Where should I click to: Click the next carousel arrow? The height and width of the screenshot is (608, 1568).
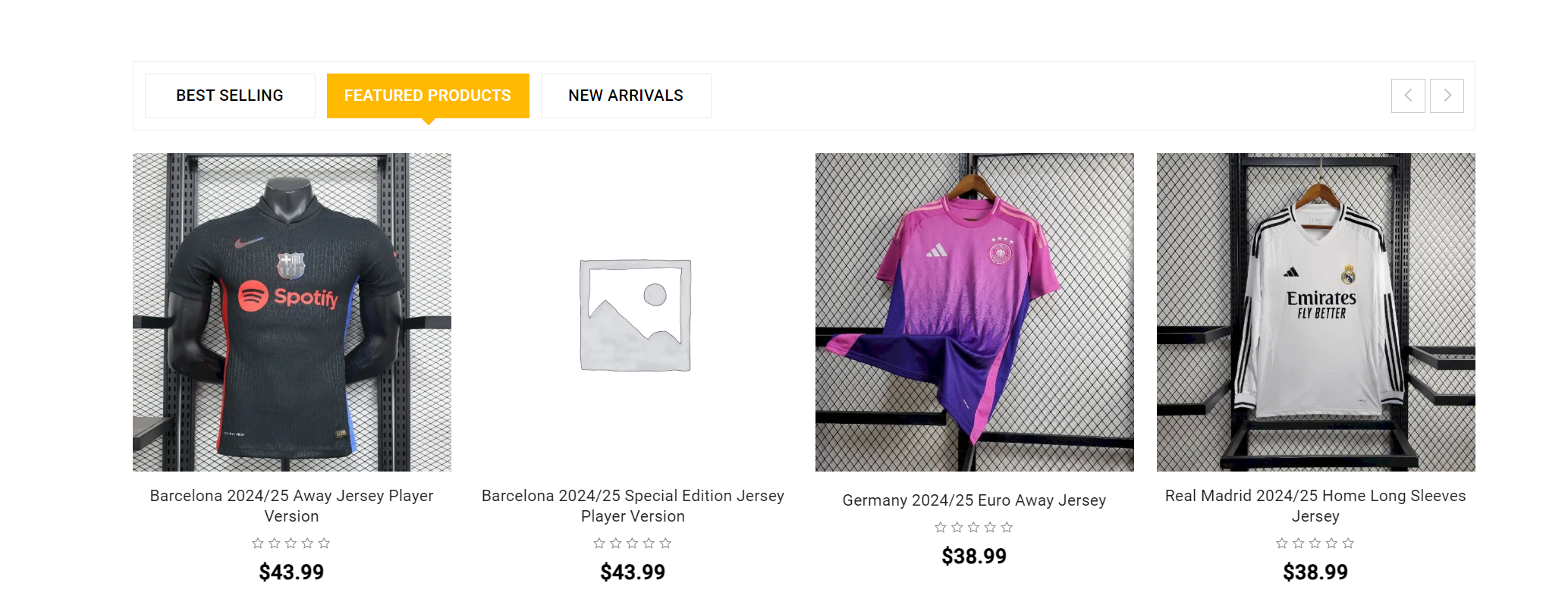pyautogui.click(x=1446, y=96)
